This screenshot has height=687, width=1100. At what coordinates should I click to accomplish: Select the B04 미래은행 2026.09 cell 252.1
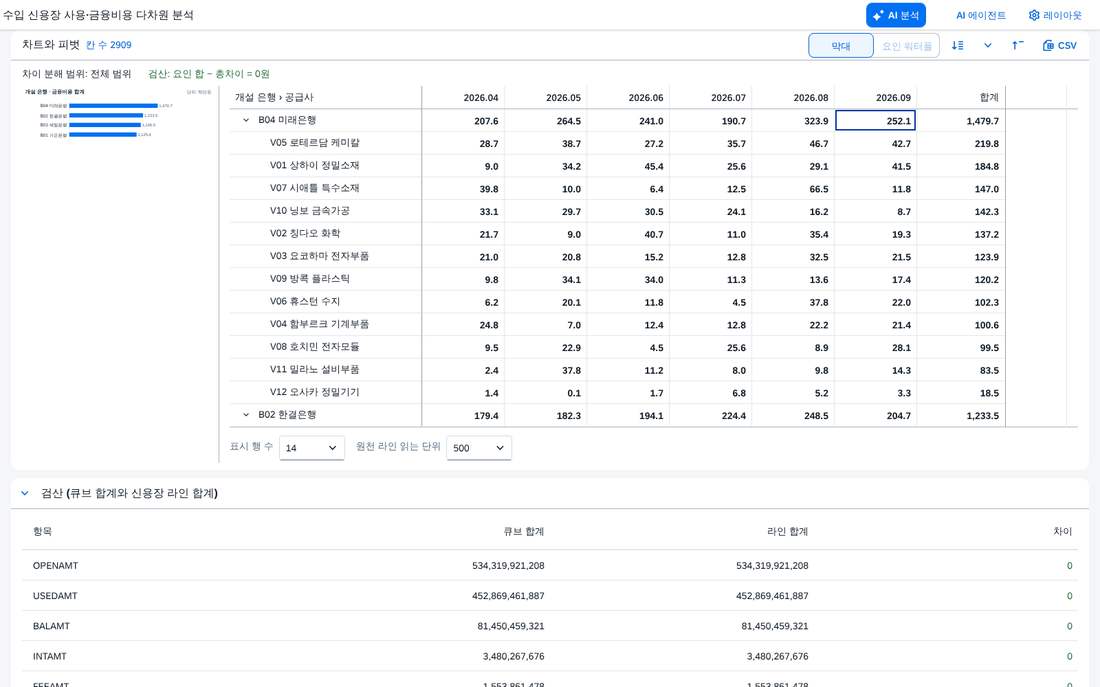coord(876,121)
